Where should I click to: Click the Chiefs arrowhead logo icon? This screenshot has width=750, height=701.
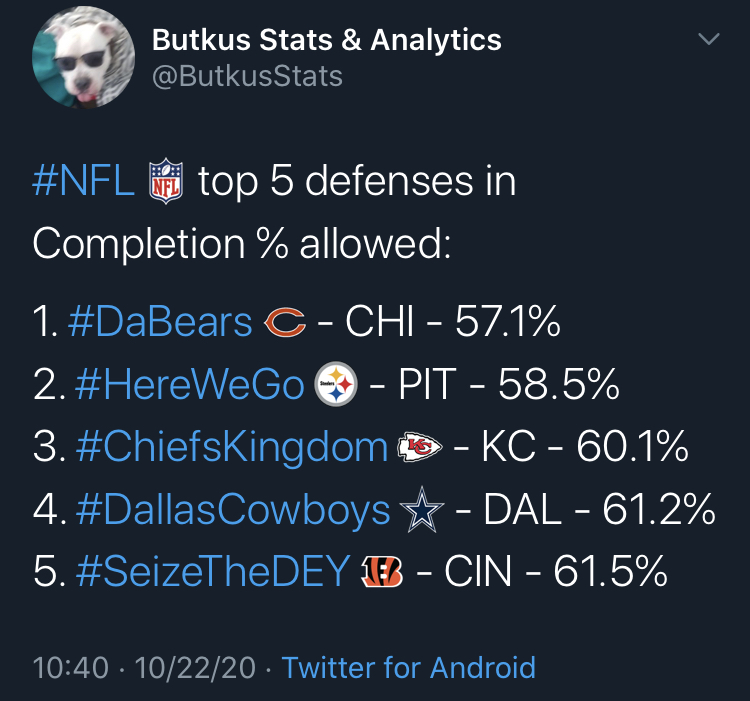pos(420,447)
